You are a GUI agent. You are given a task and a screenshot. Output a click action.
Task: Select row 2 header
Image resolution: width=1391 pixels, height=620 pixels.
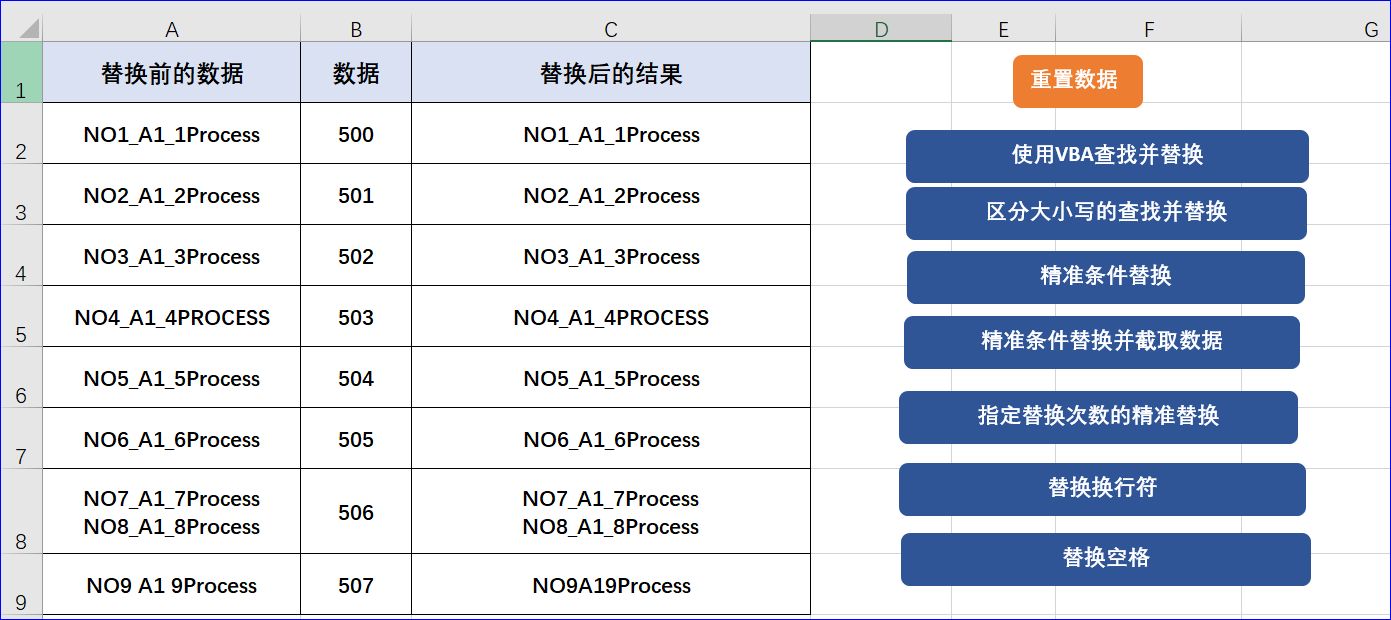[21, 133]
